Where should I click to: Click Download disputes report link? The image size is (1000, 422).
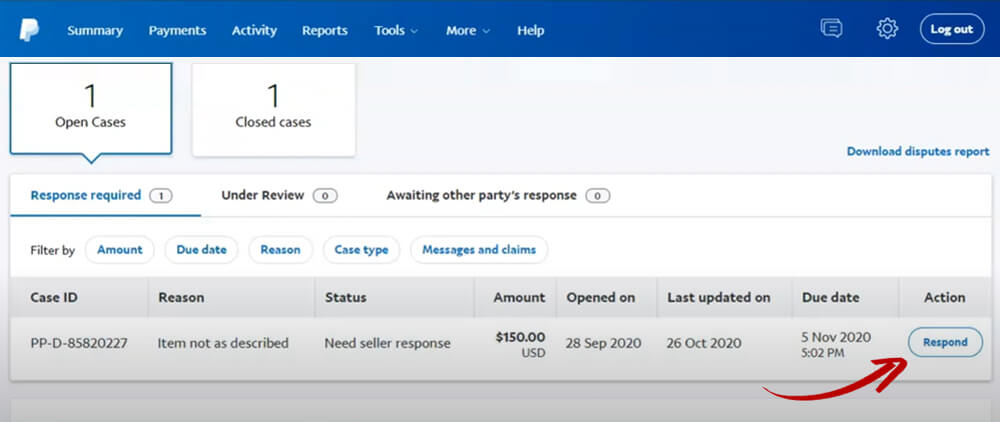point(918,152)
